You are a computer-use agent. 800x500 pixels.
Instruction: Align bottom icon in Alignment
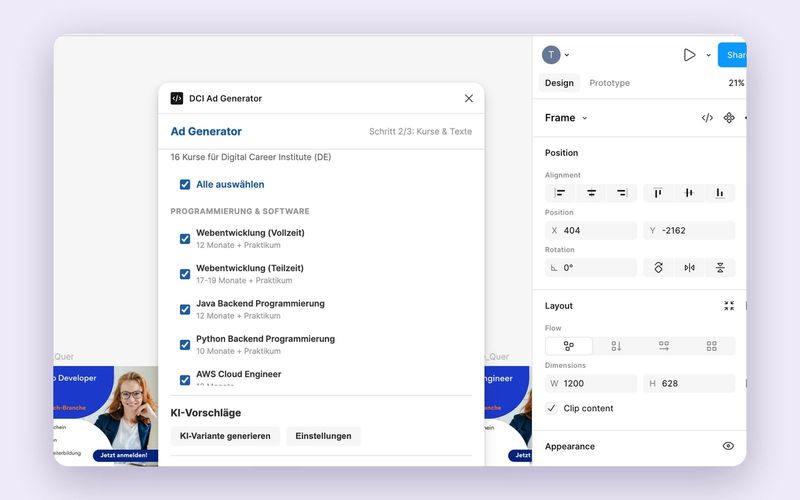pos(720,193)
